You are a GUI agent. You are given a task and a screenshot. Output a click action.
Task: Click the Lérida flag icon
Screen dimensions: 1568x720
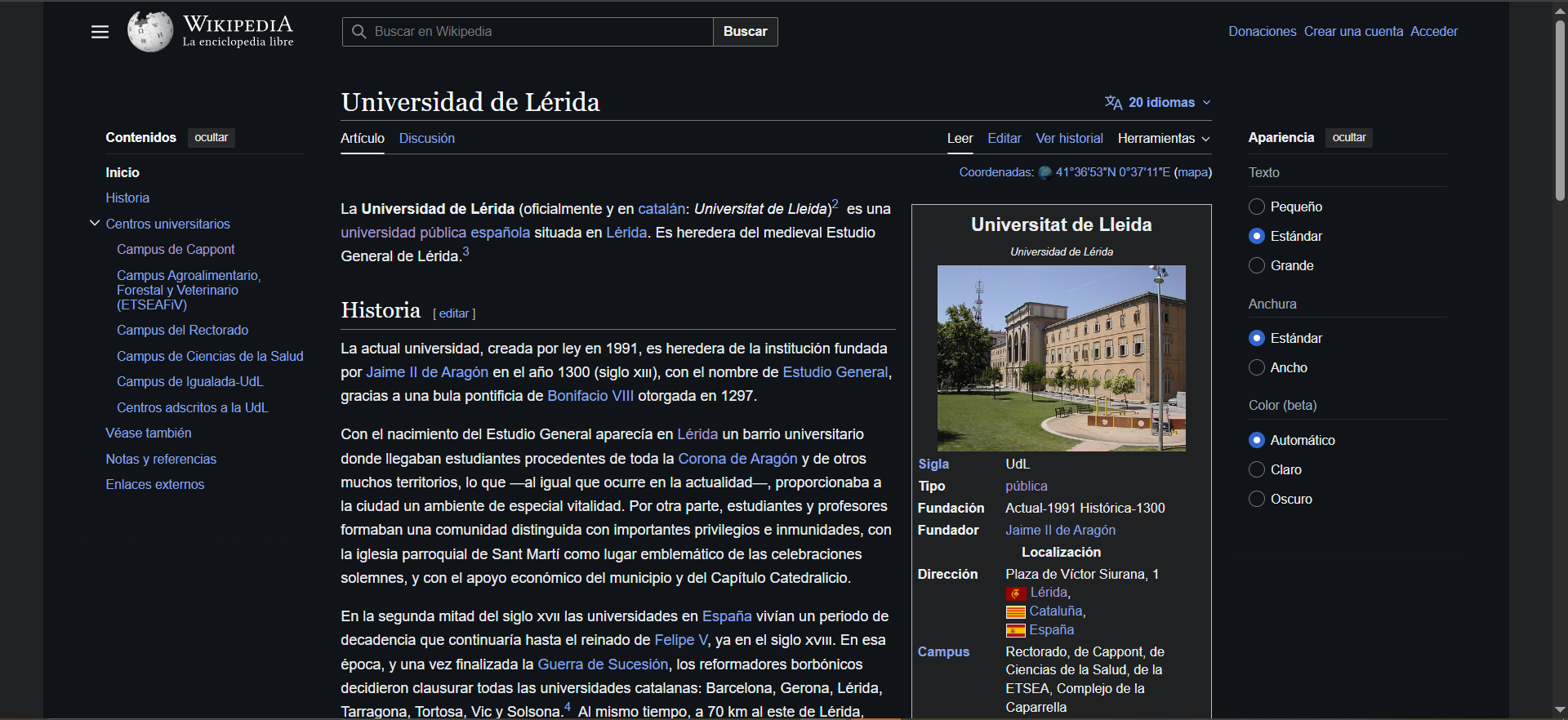(1016, 593)
